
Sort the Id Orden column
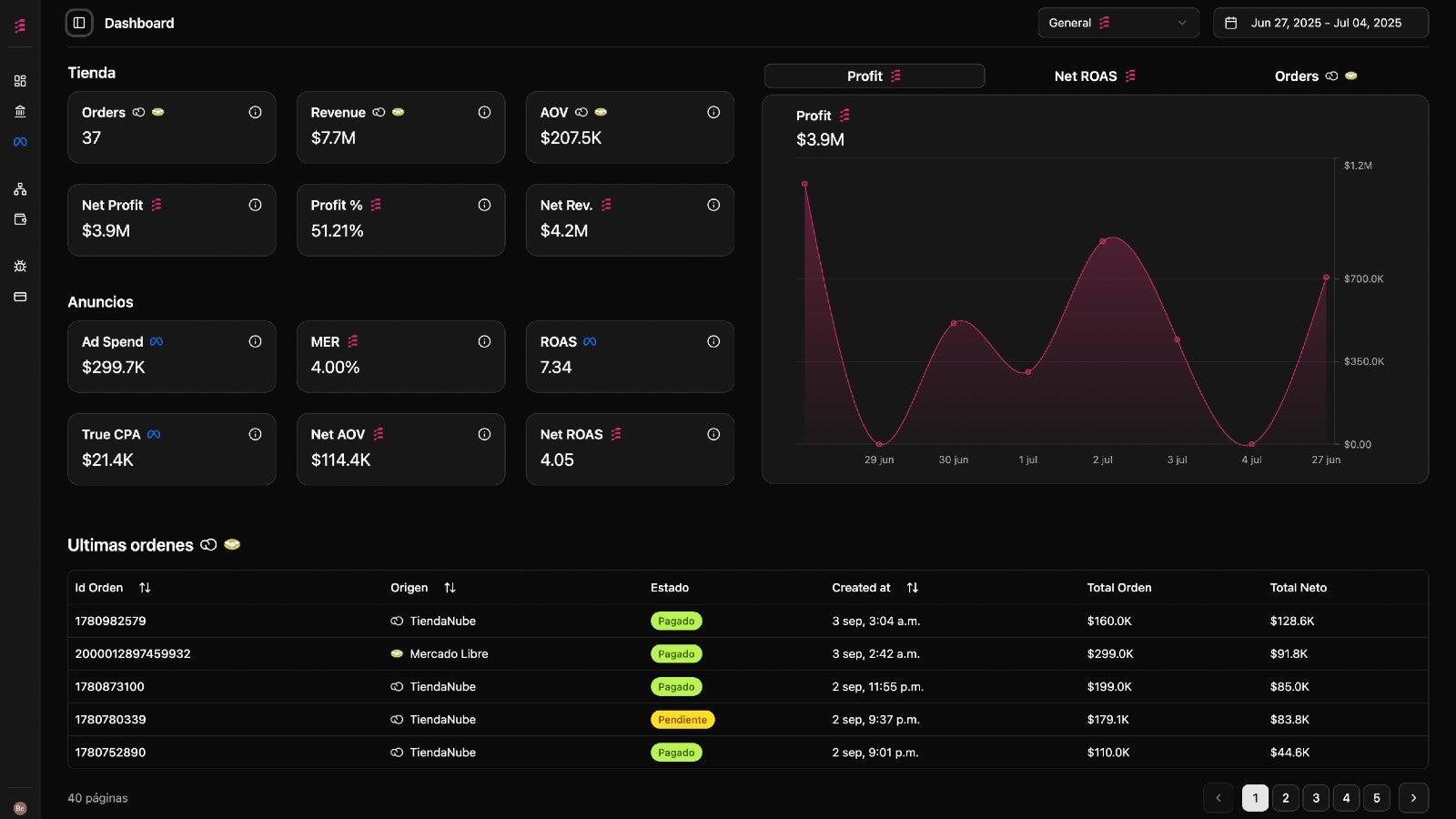point(146,587)
